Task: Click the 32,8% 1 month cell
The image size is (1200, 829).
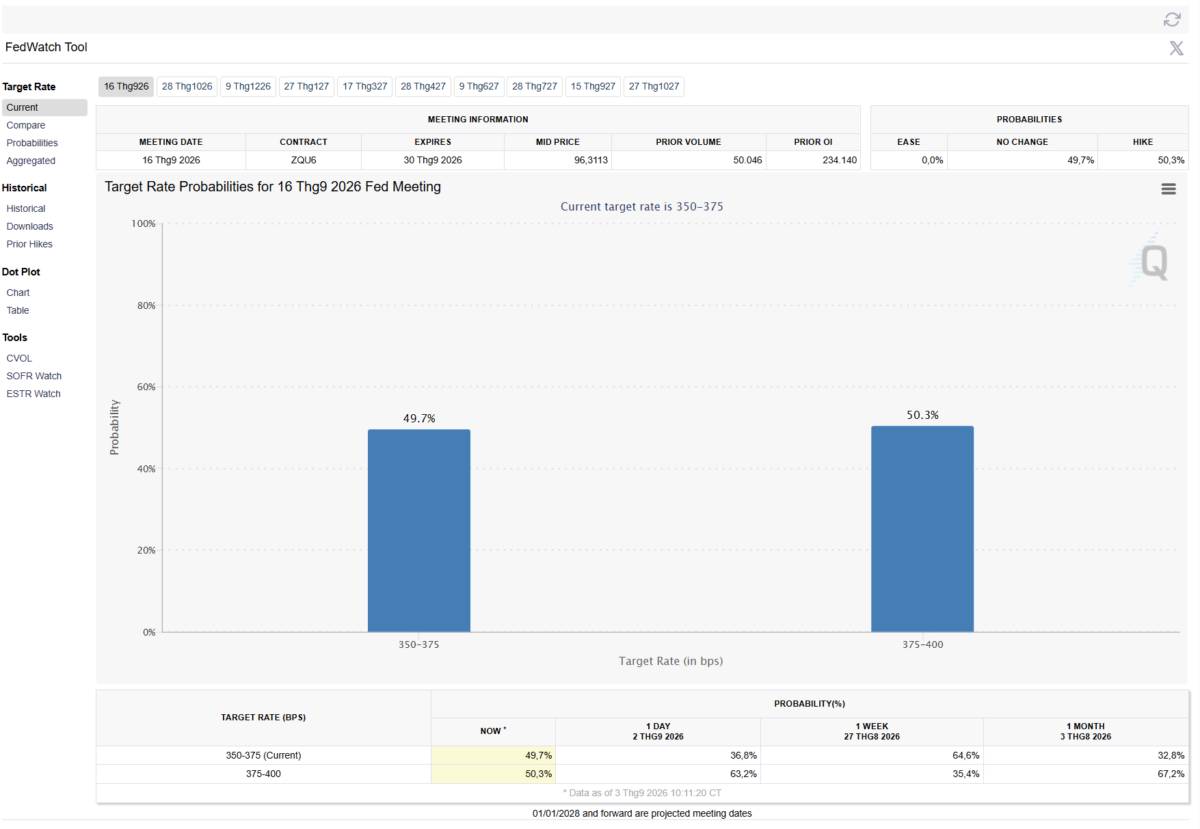Action: [x=1086, y=755]
